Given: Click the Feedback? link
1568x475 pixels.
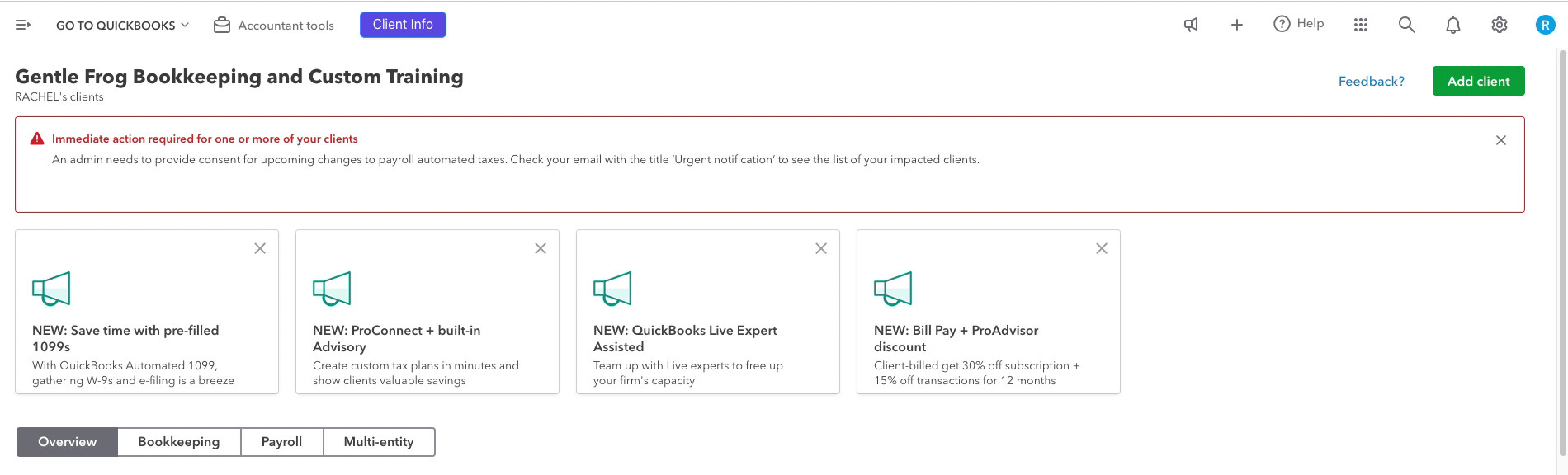Looking at the screenshot, I should click(x=1371, y=81).
